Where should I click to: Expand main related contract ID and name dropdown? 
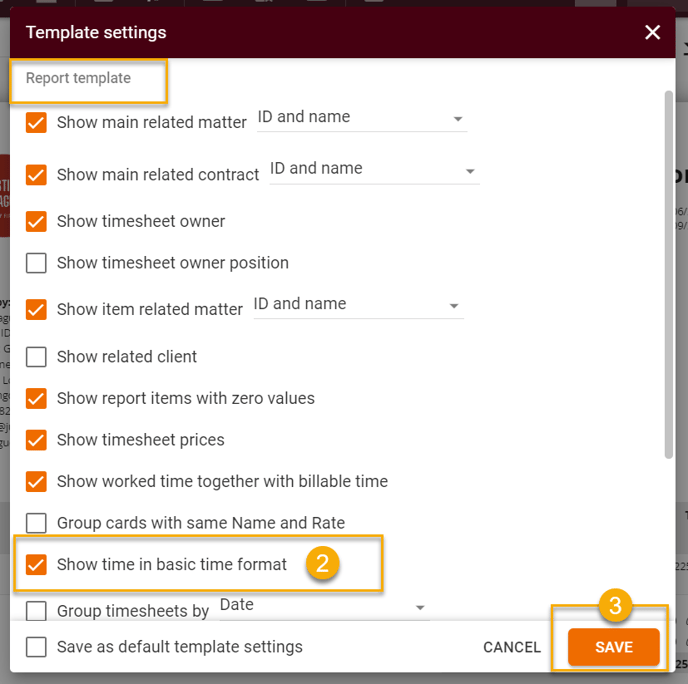(374, 170)
